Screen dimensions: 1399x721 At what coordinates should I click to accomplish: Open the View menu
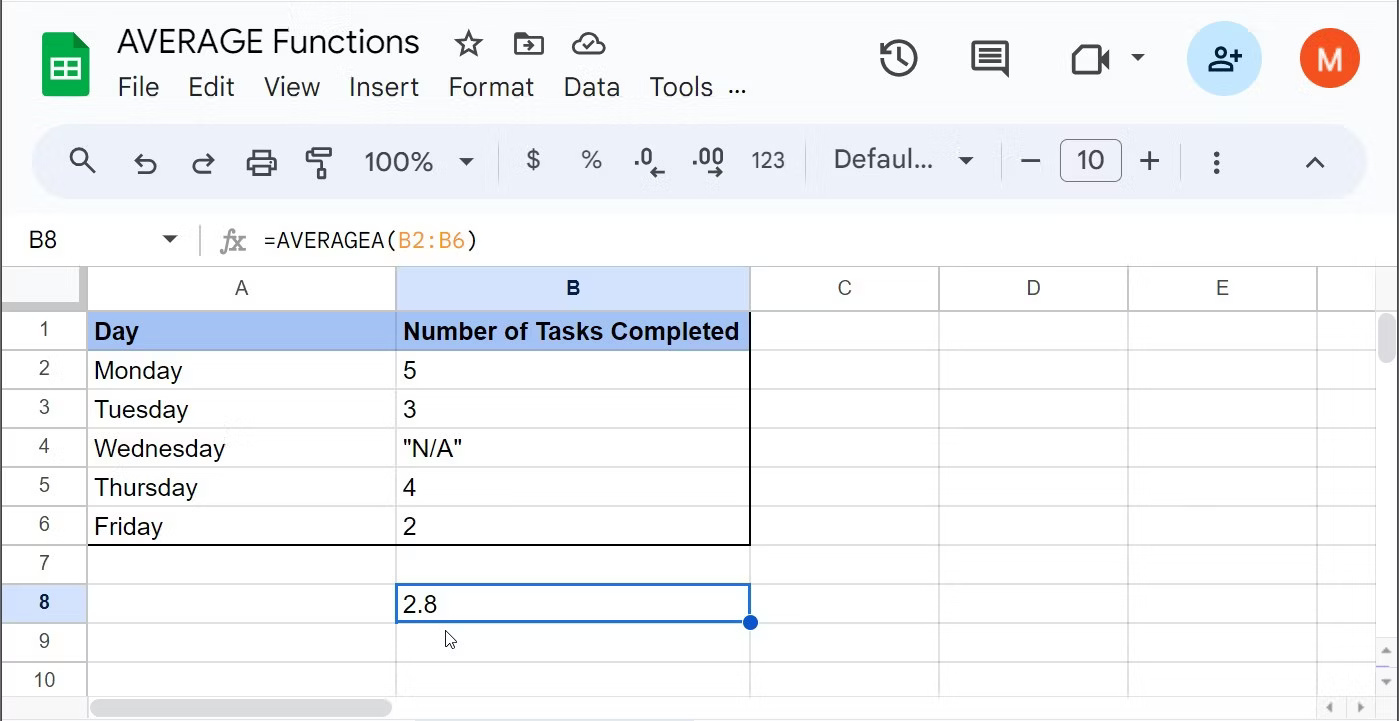[292, 88]
